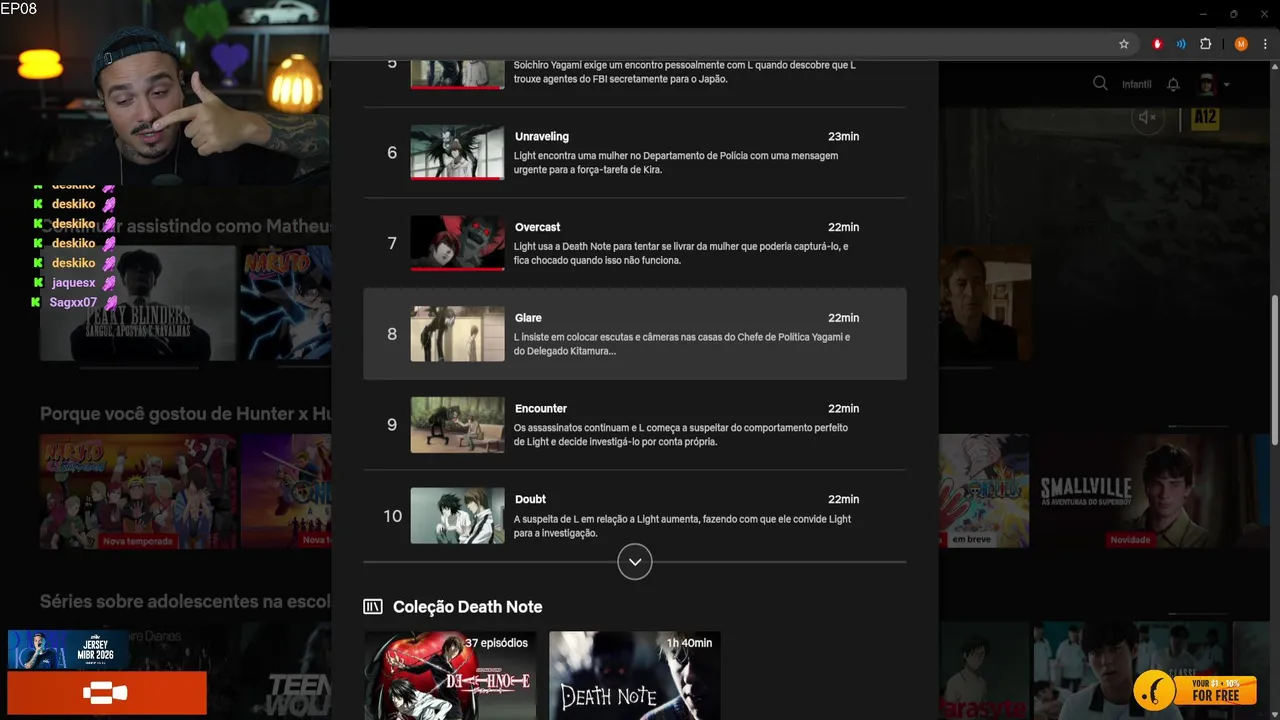Click the 'Doubt' episode title
Viewport: 1280px width, 720px height.
530,499
